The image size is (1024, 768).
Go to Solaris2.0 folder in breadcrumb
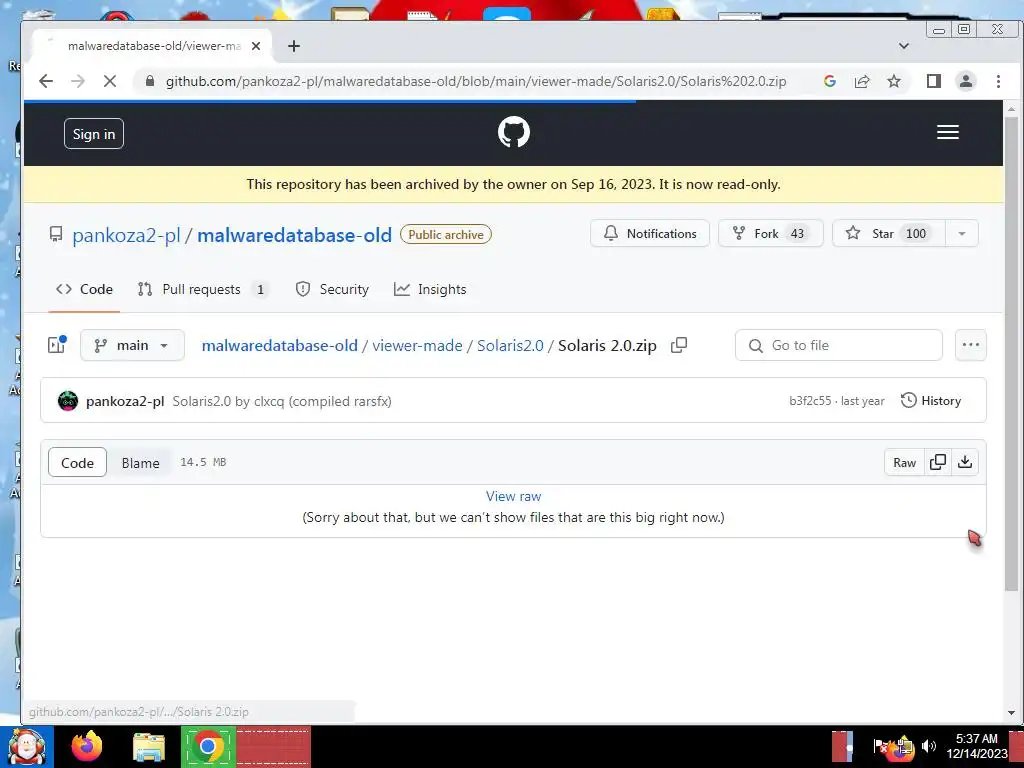coord(510,345)
